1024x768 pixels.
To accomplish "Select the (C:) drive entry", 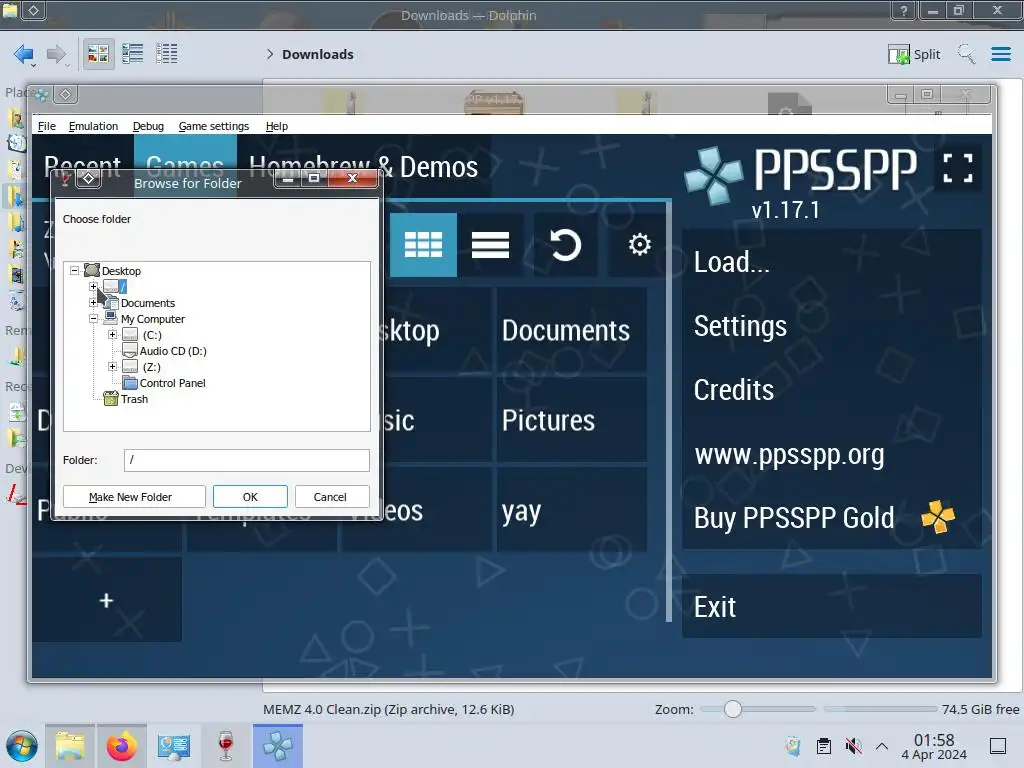I will 152,335.
